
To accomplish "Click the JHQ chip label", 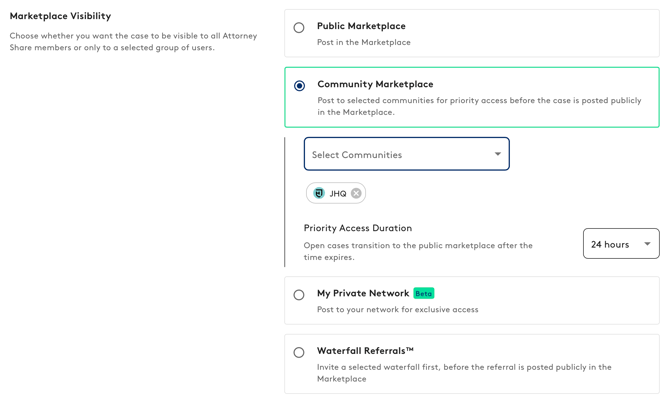I will pyautogui.click(x=338, y=194).
